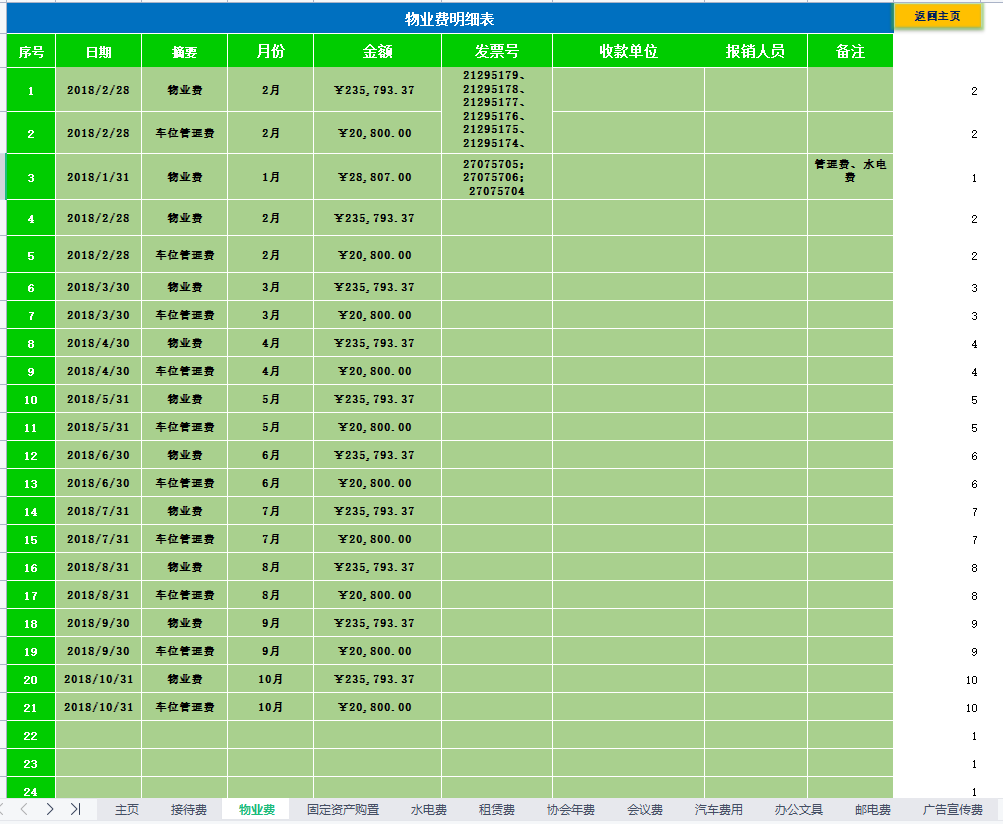Switch to the 水电费 sheet tab
This screenshot has height=824, width=1003.
pos(429,810)
